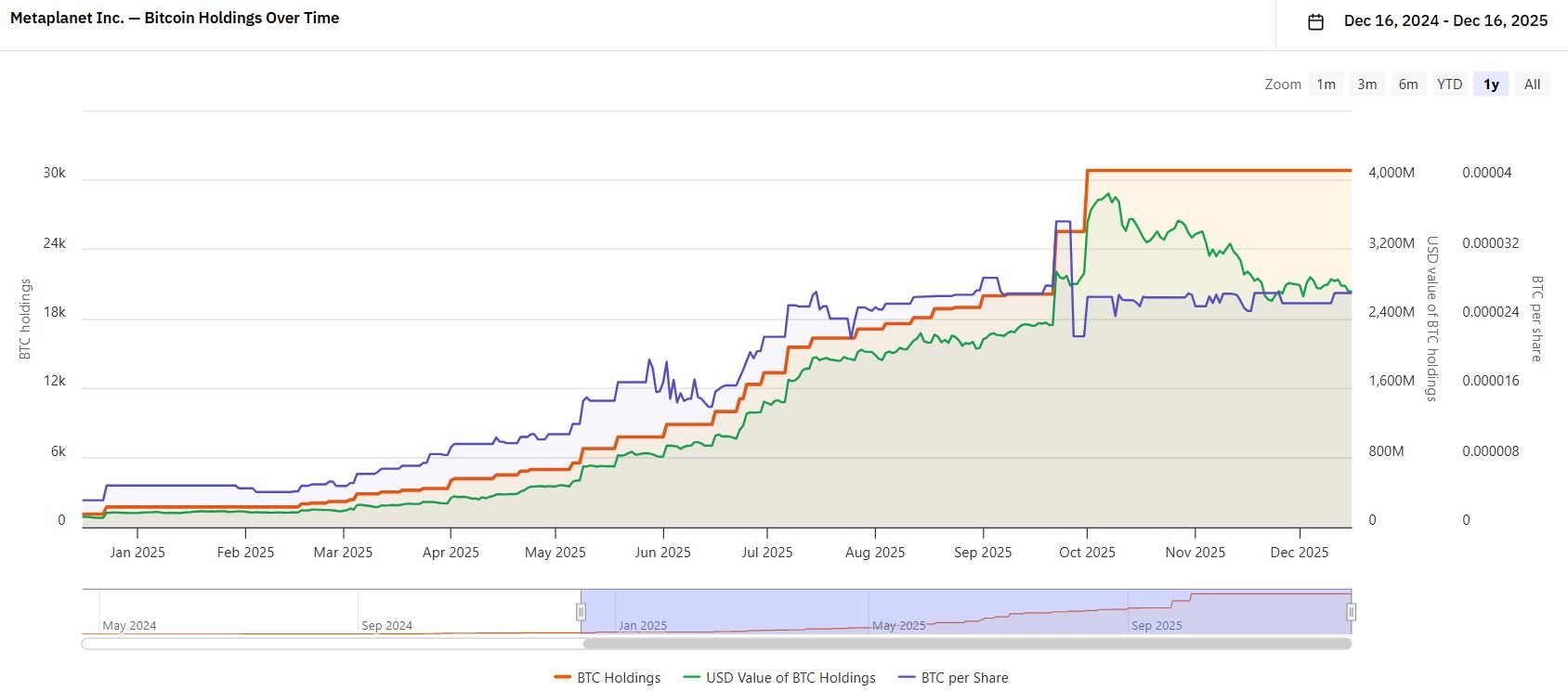Click the 0.000024 BTC per share value
The width and height of the screenshot is (1568, 691).
pos(1491,312)
